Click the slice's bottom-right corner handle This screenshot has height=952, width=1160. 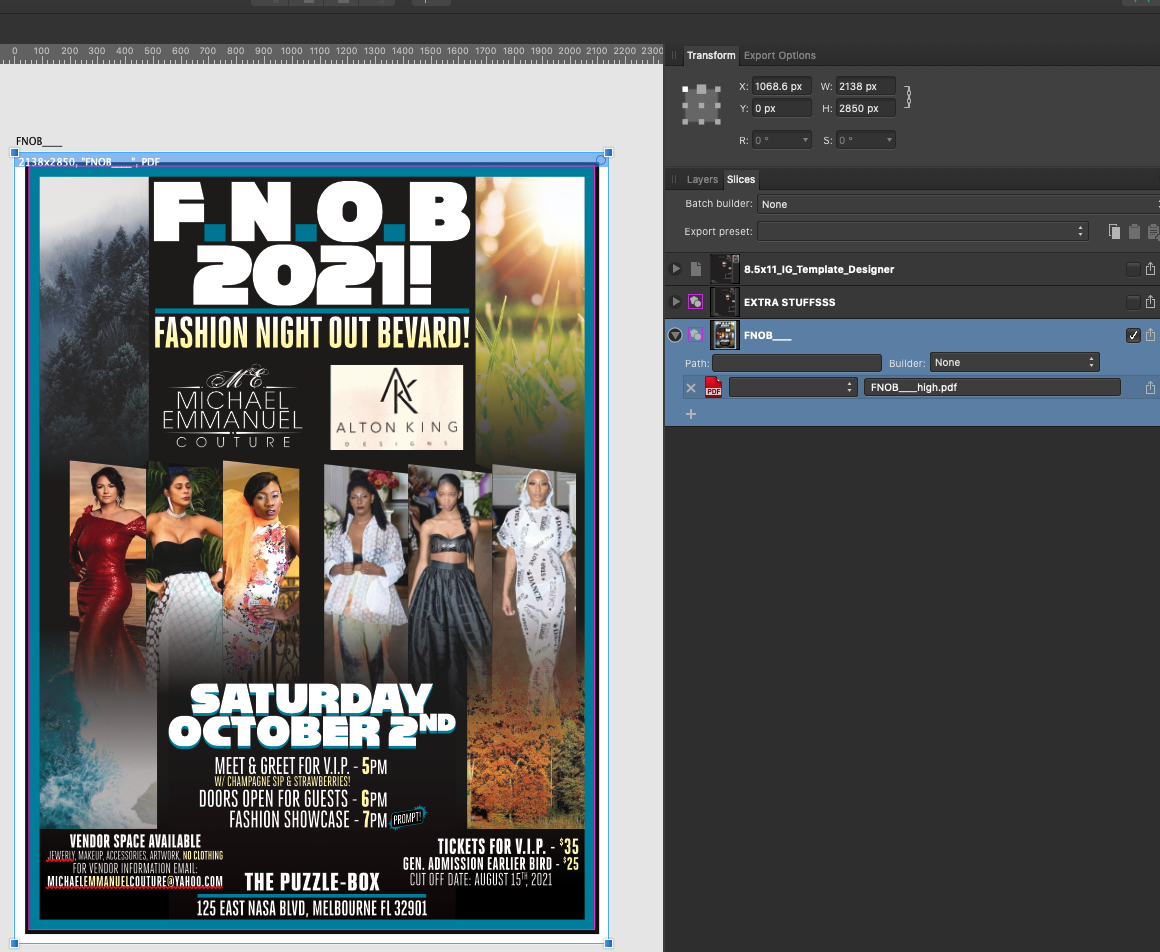[x=608, y=943]
